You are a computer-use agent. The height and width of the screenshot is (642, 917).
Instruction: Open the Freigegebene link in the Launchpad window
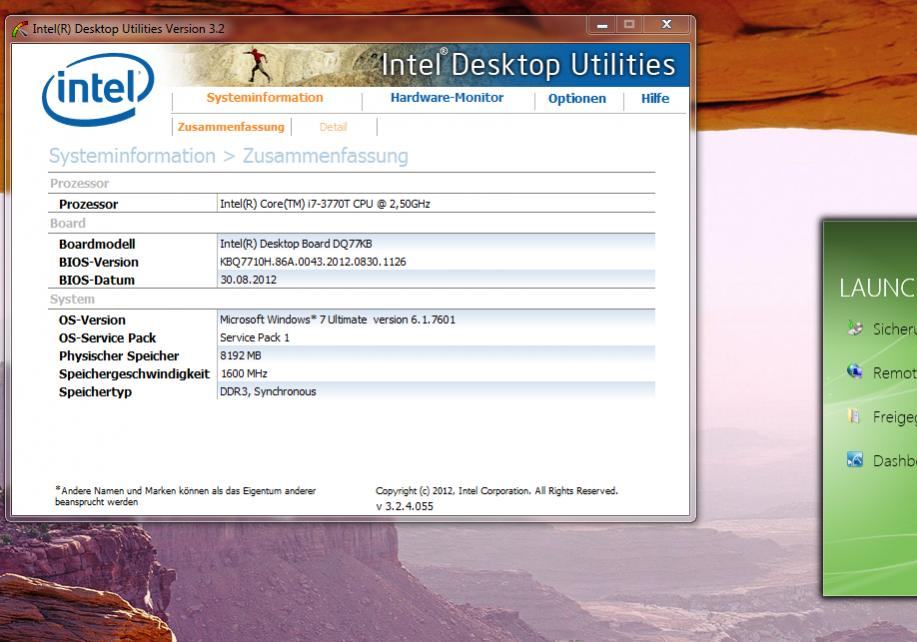(894, 417)
